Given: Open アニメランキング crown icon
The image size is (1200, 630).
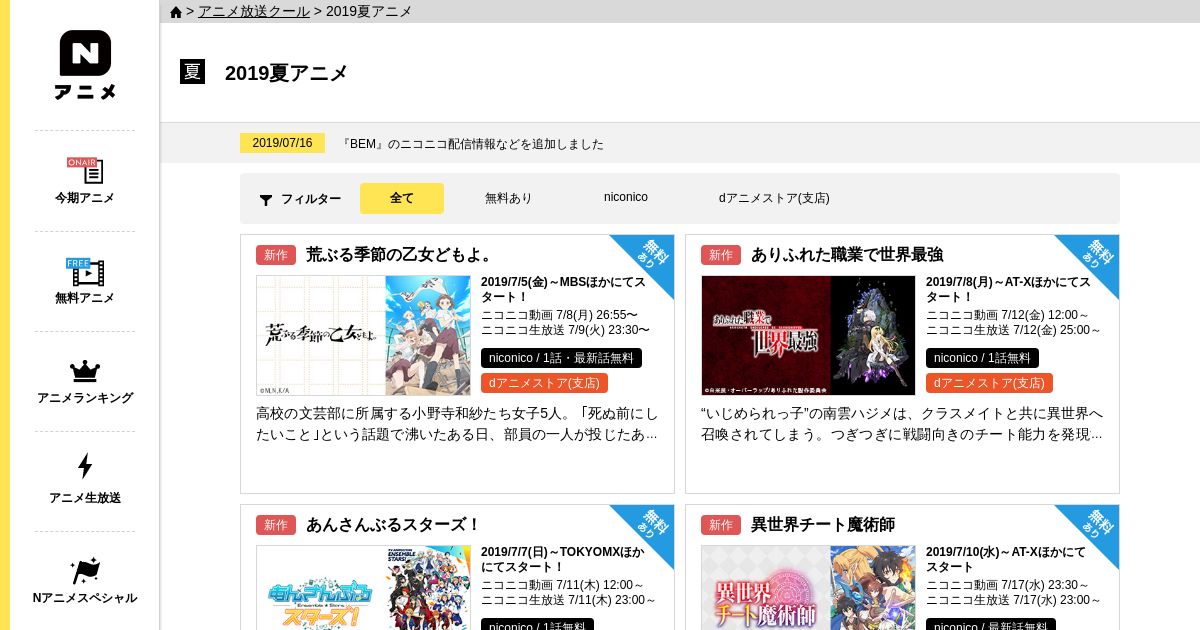Looking at the screenshot, I should point(85,371).
